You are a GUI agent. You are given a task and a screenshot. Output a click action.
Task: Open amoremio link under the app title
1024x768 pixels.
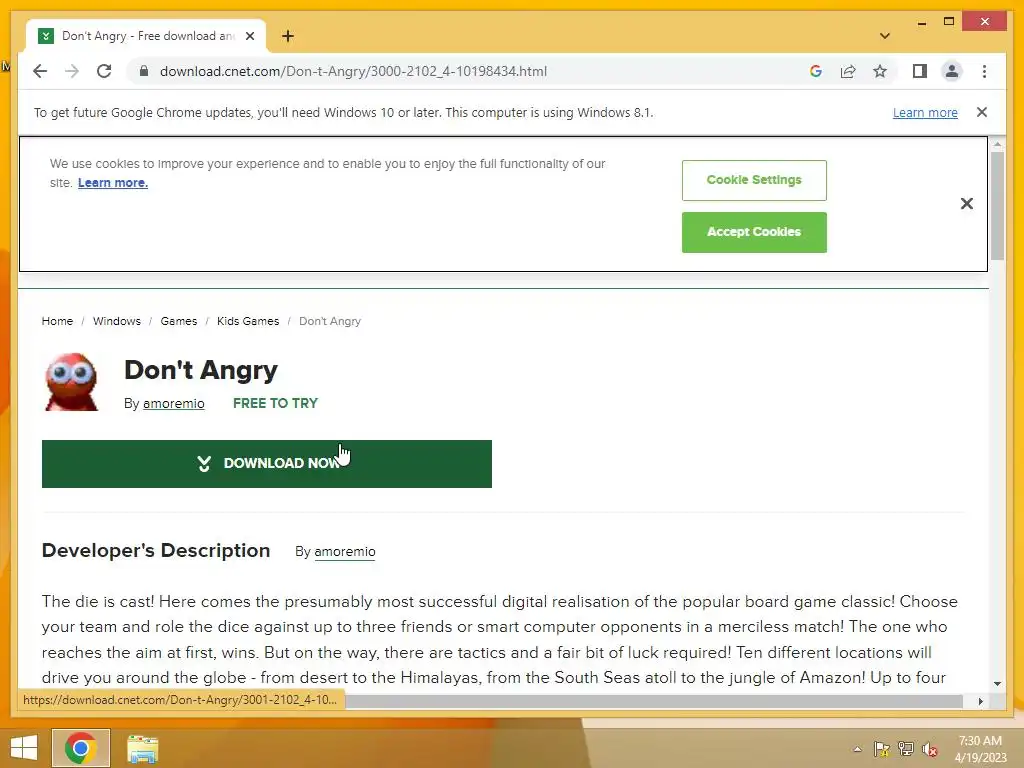click(x=174, y=404)
